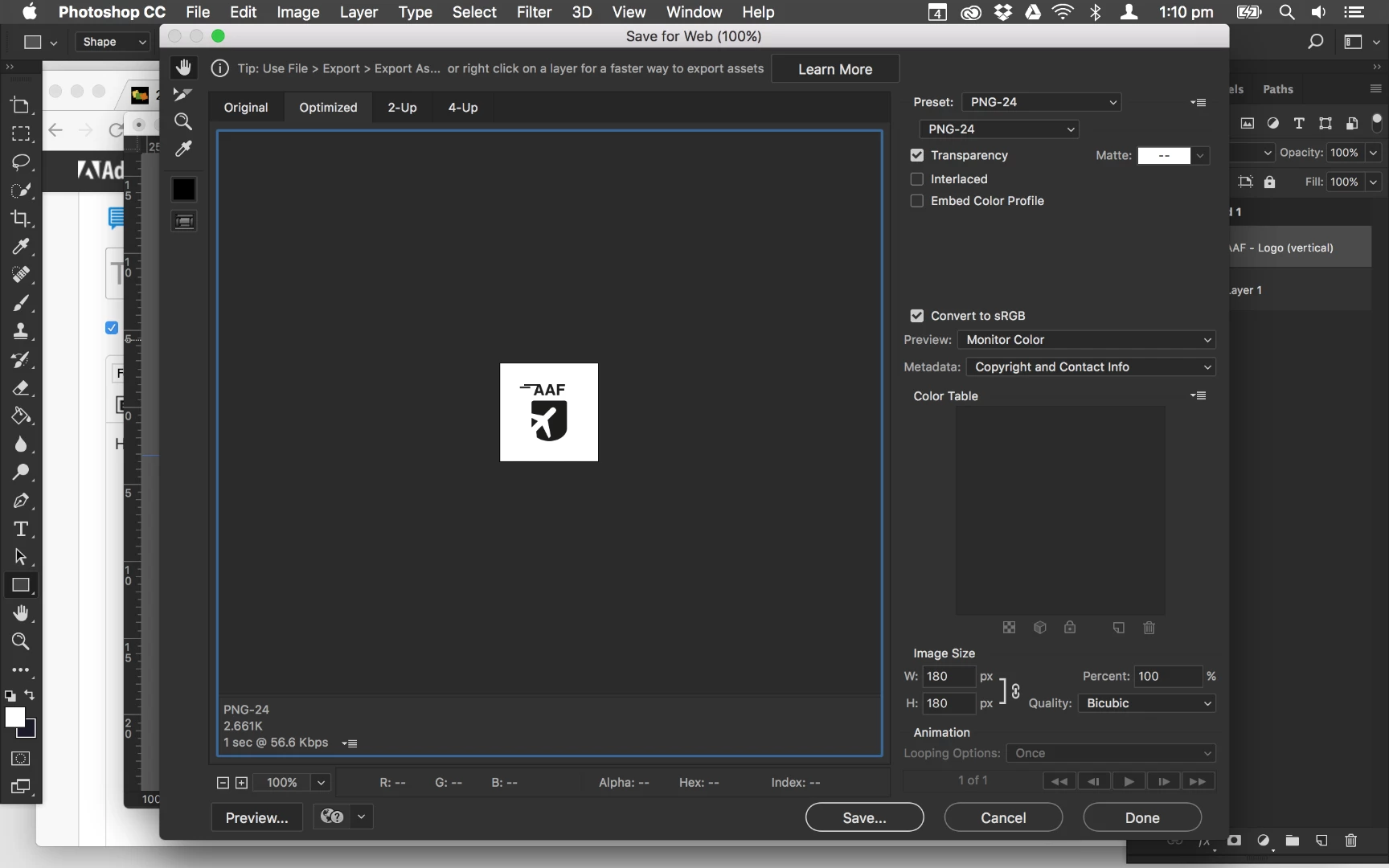The width and height of the screenshot is (1389, 868).
Task: Enable the Interlaced checkbox
Action: (917, 179)
